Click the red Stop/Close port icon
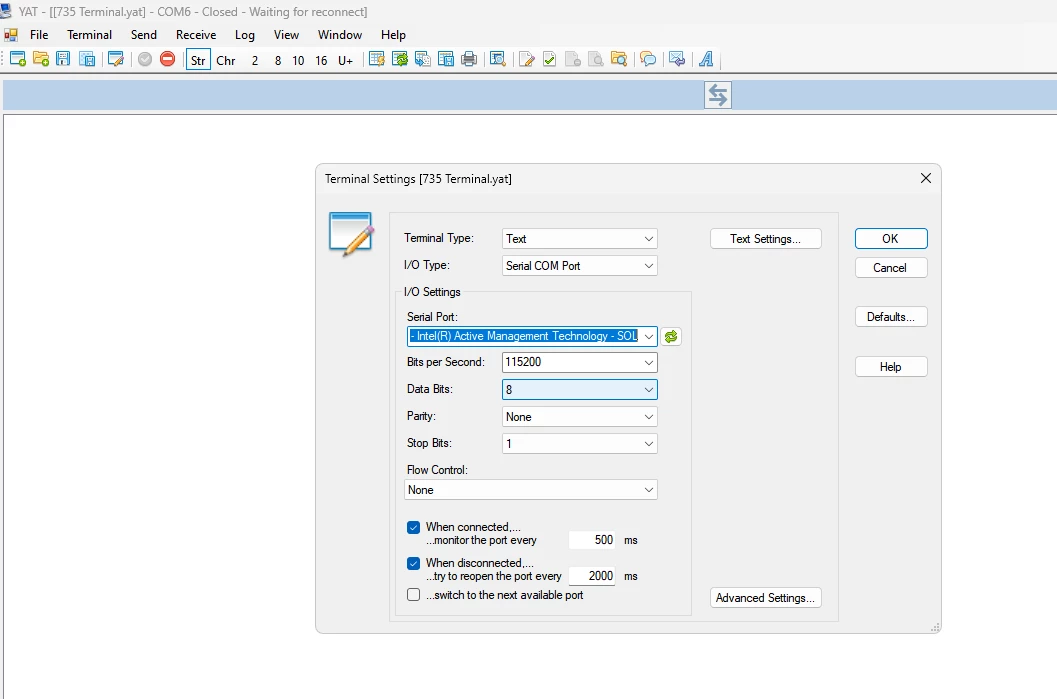Screen dimensions: 1057x699 point(168,59)
